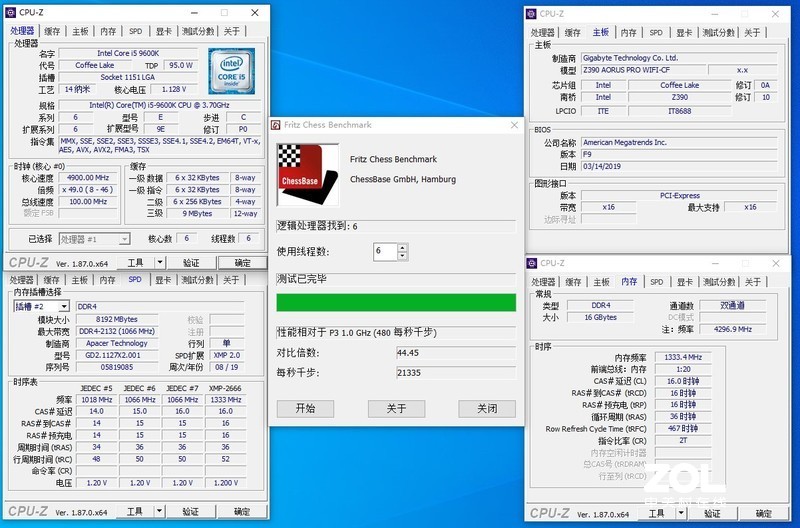Open 显卡 tab in the SPD window

(163, 280)
